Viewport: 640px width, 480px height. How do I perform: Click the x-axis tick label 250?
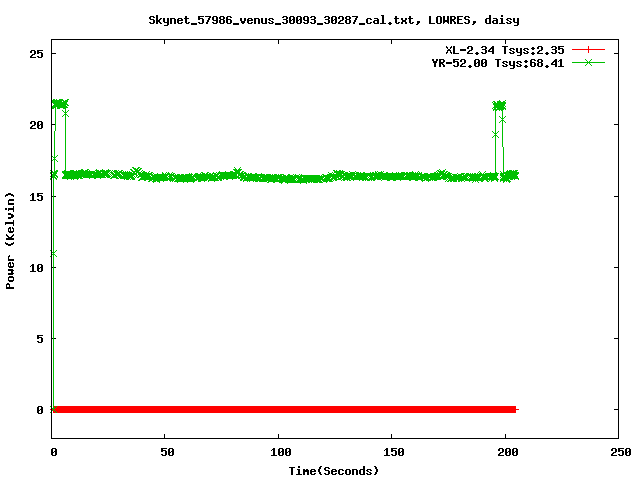pos(621,452)
